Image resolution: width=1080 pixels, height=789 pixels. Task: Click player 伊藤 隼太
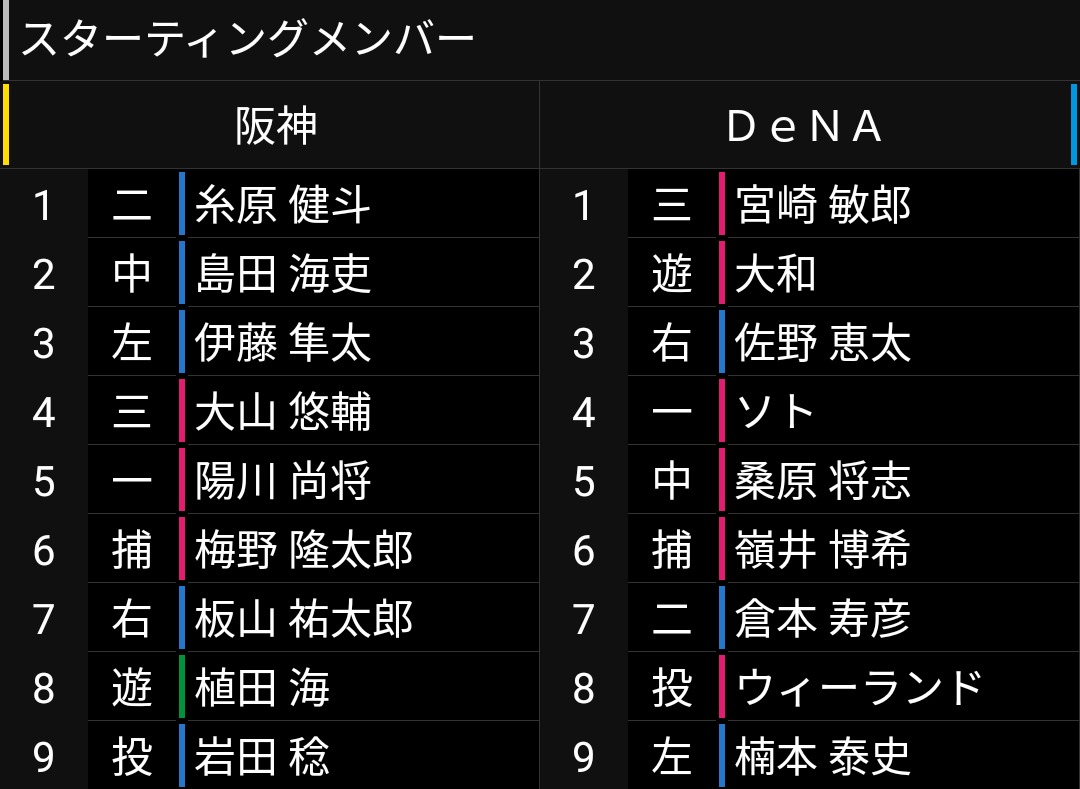click(283, 343)
